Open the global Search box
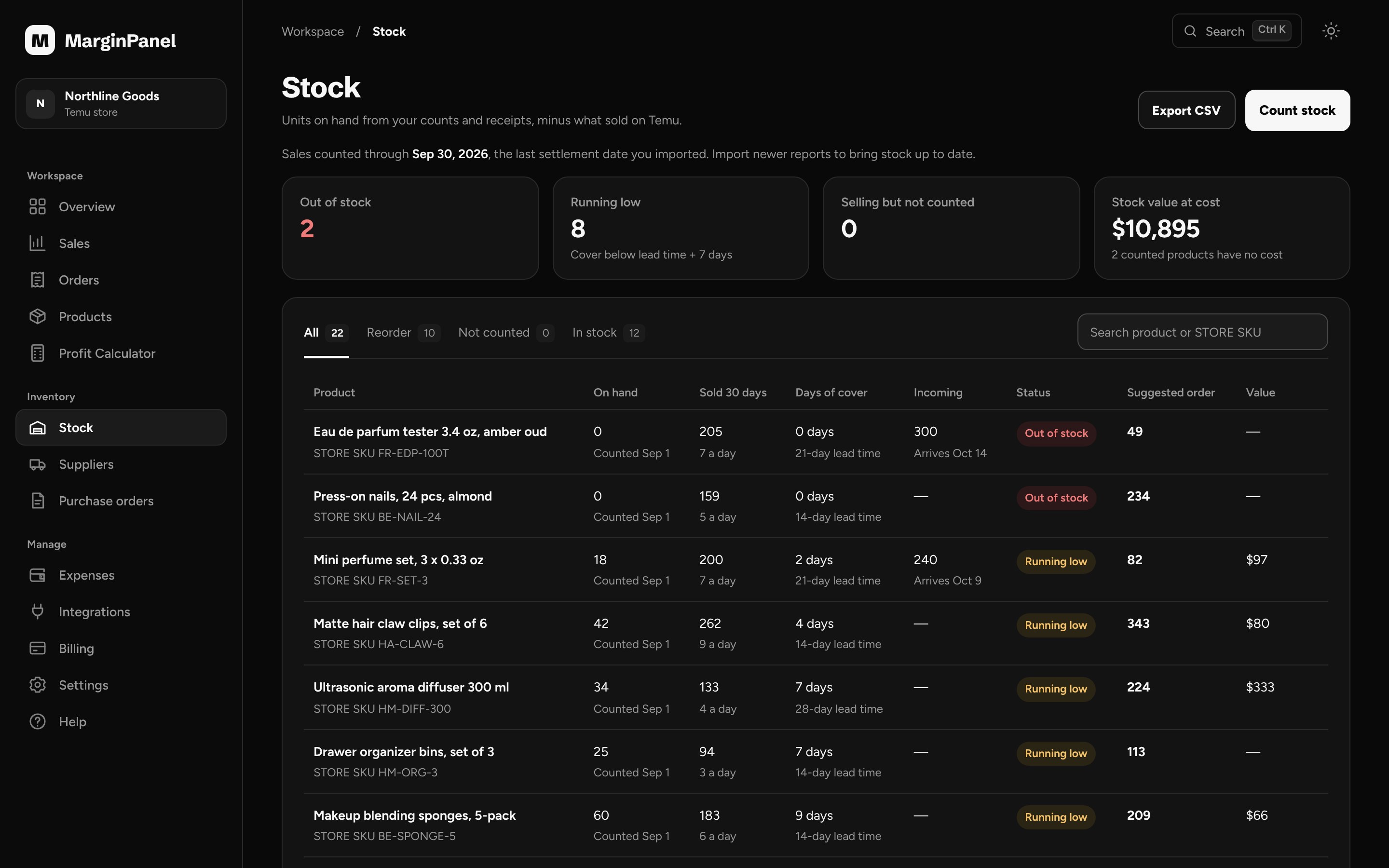This screenshot has height=868, width=1389. (x=1236, y=31)
